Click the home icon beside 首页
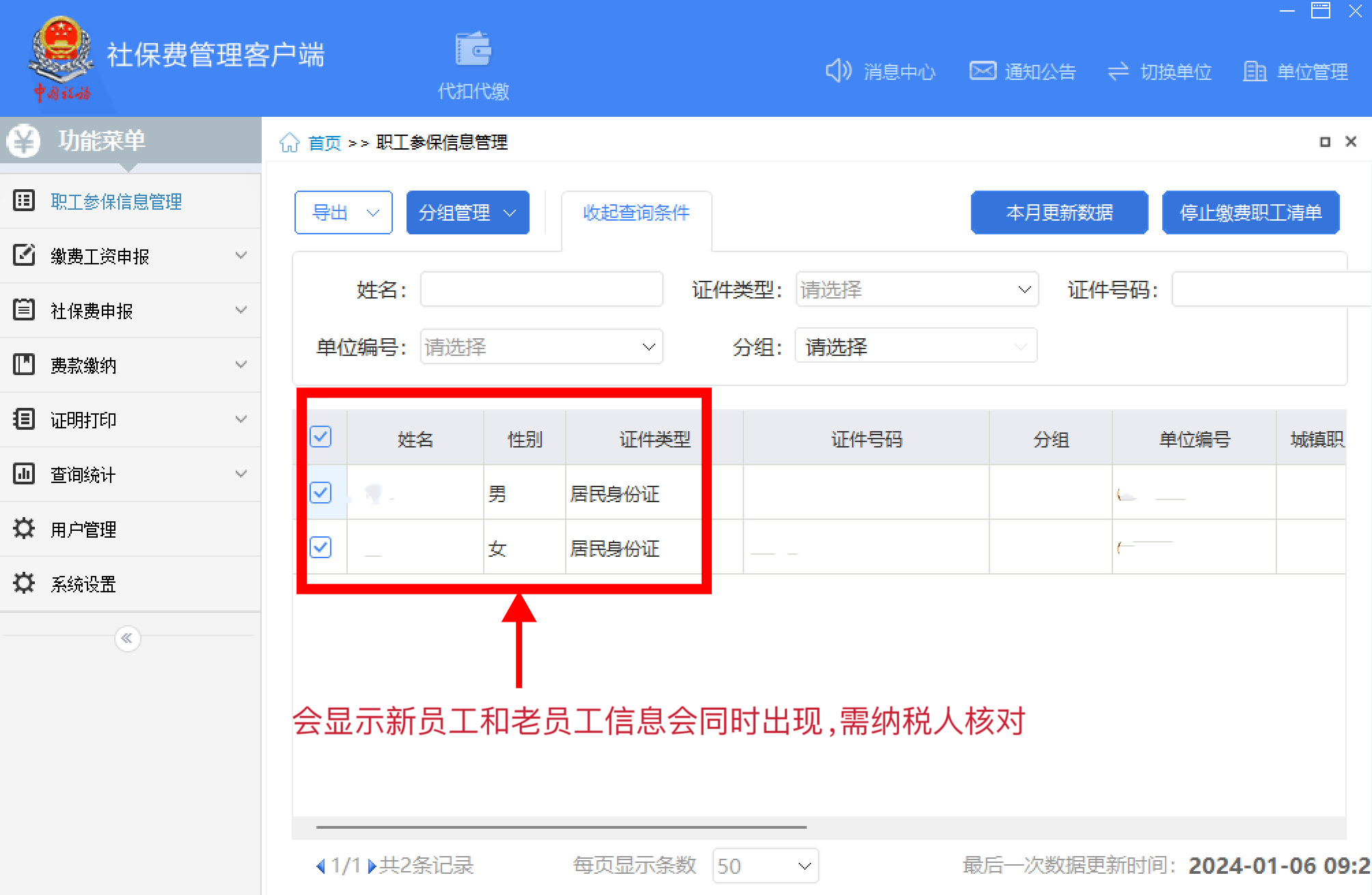The height and width of the screenshot is (895, 1372). click(290, 143)
